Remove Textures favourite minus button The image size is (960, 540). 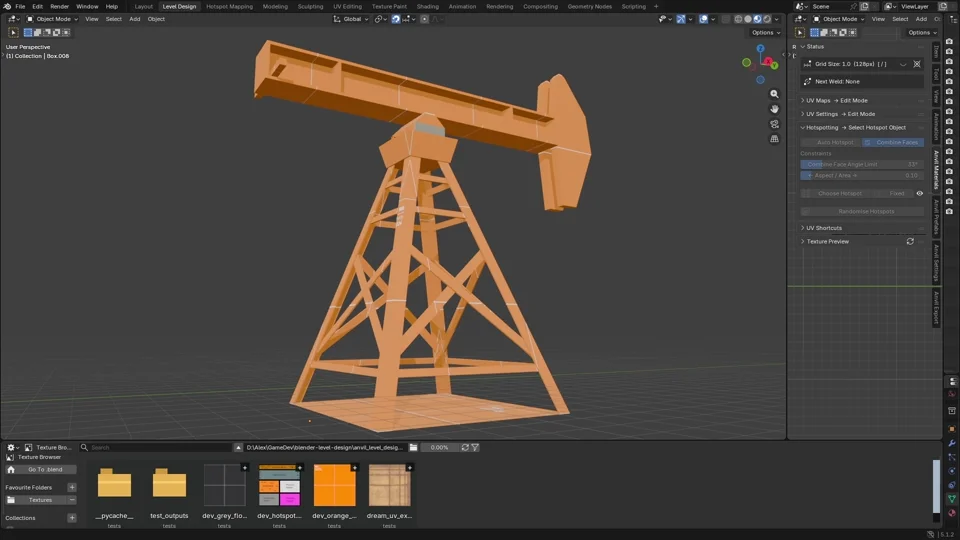pyautogui.click(x=72, y=500)
